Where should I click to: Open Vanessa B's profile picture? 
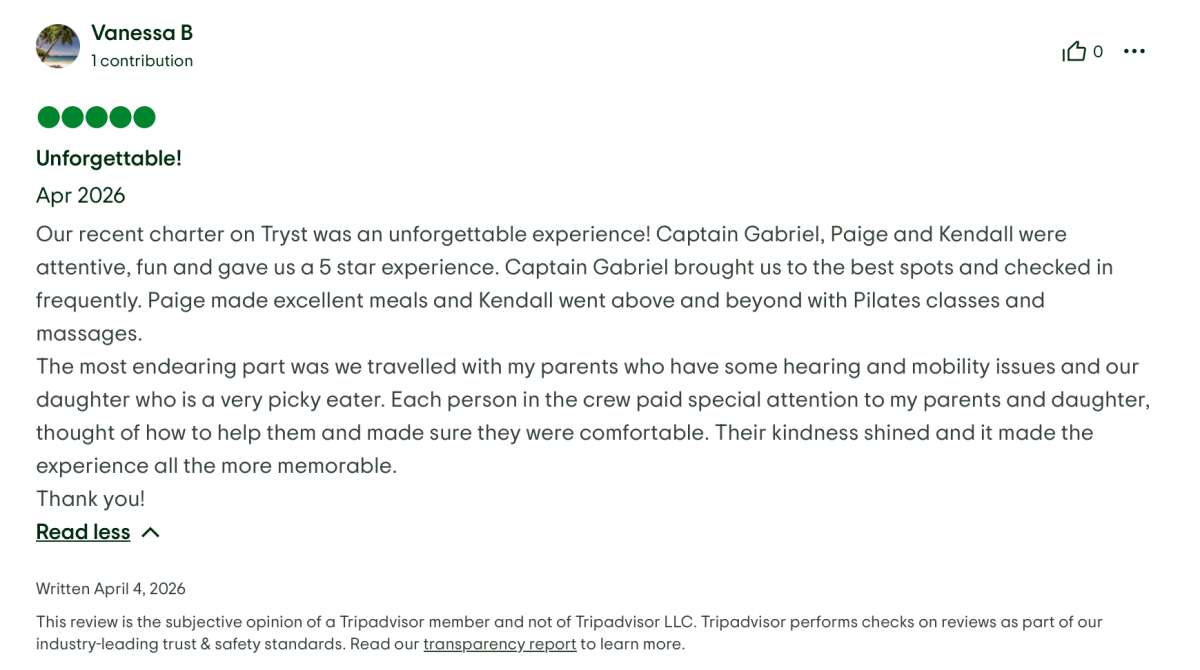click(x=58, y=46)
